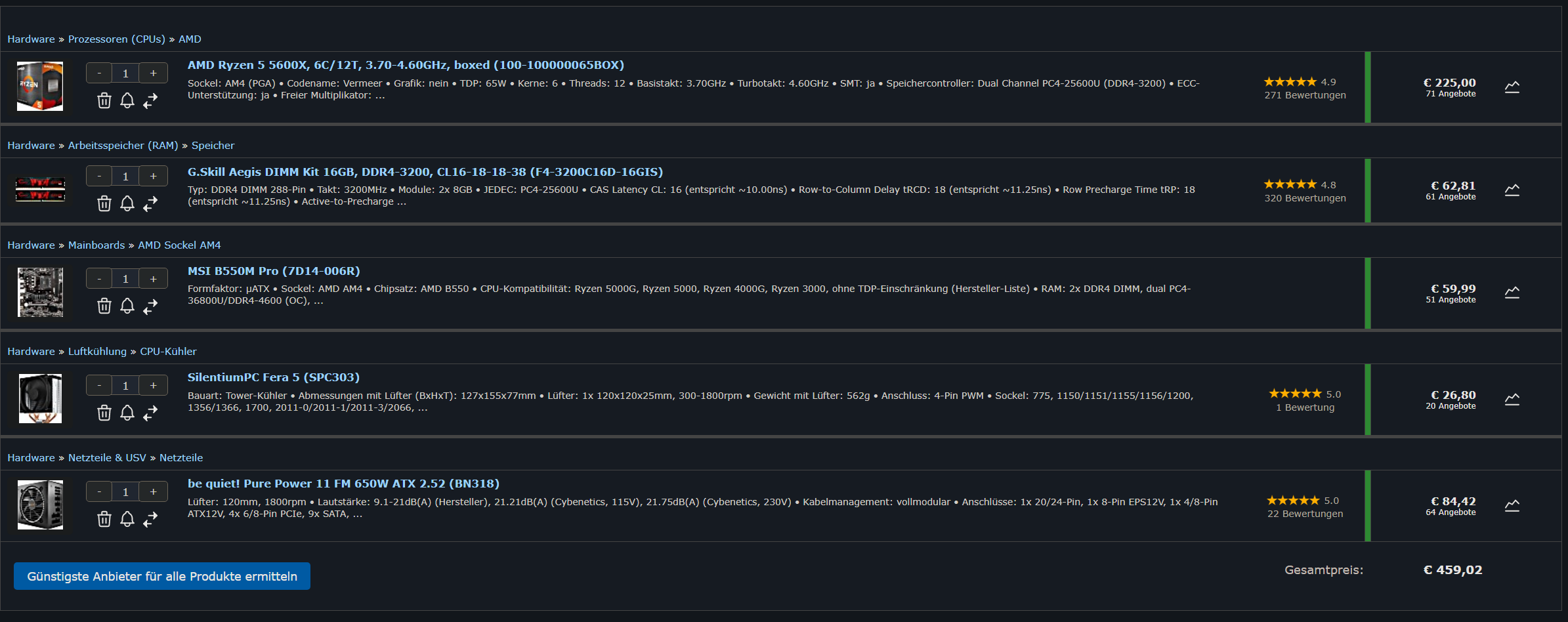
Task: Add one more MSI B550M Pro
Action: pos(154,278)
